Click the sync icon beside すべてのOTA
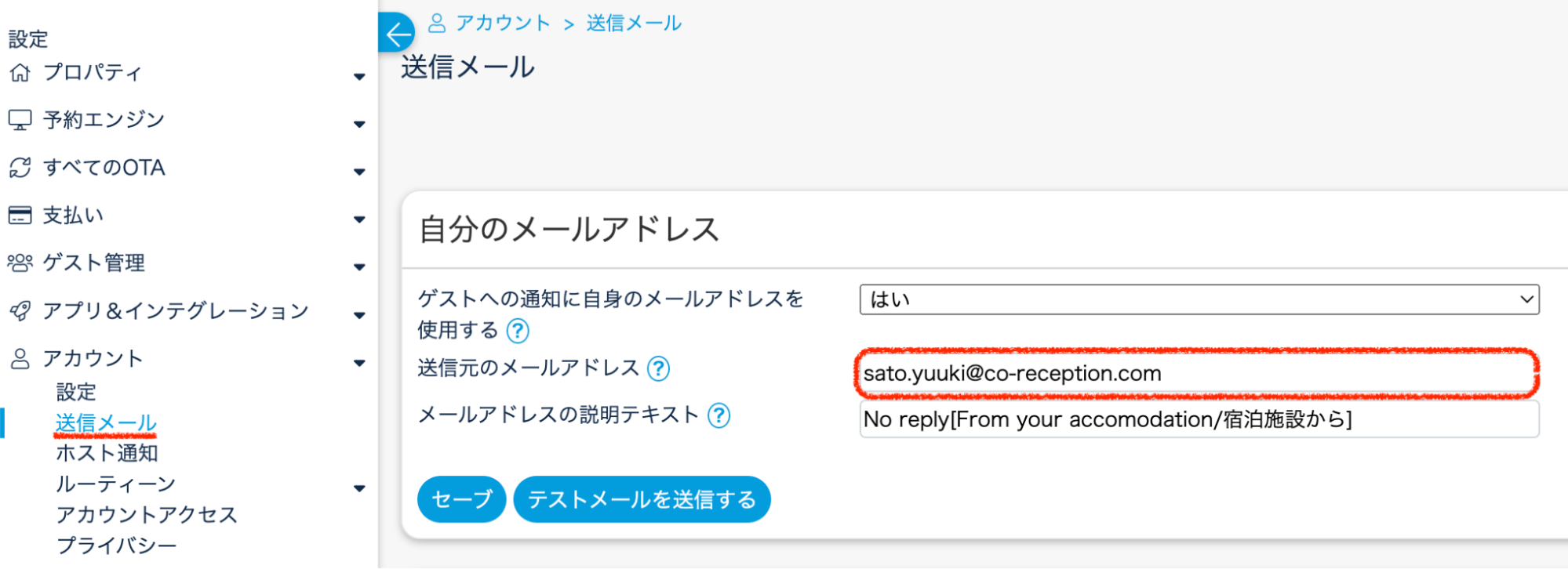 pos(20,168)
